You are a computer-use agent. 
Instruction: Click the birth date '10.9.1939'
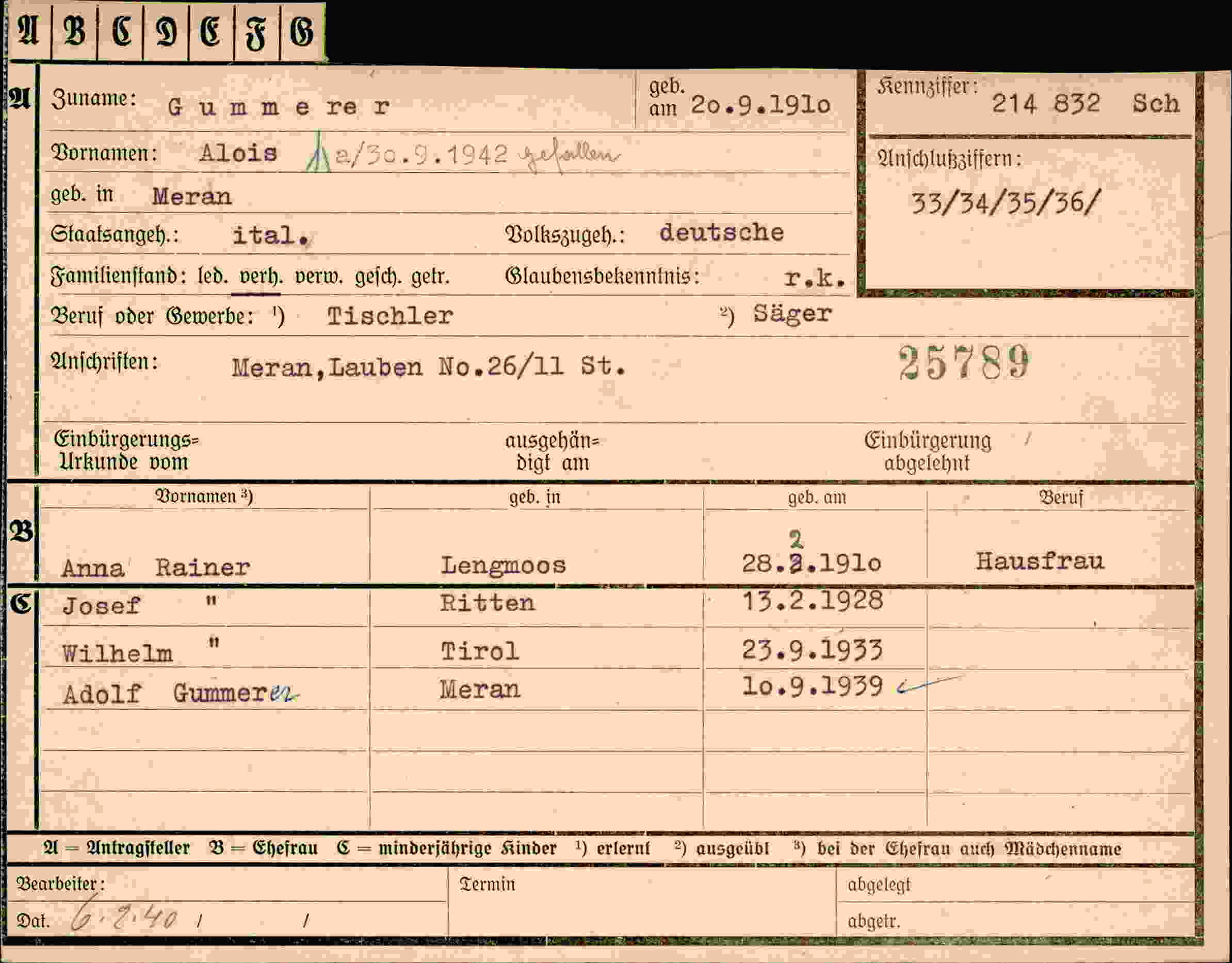(813, 686)
